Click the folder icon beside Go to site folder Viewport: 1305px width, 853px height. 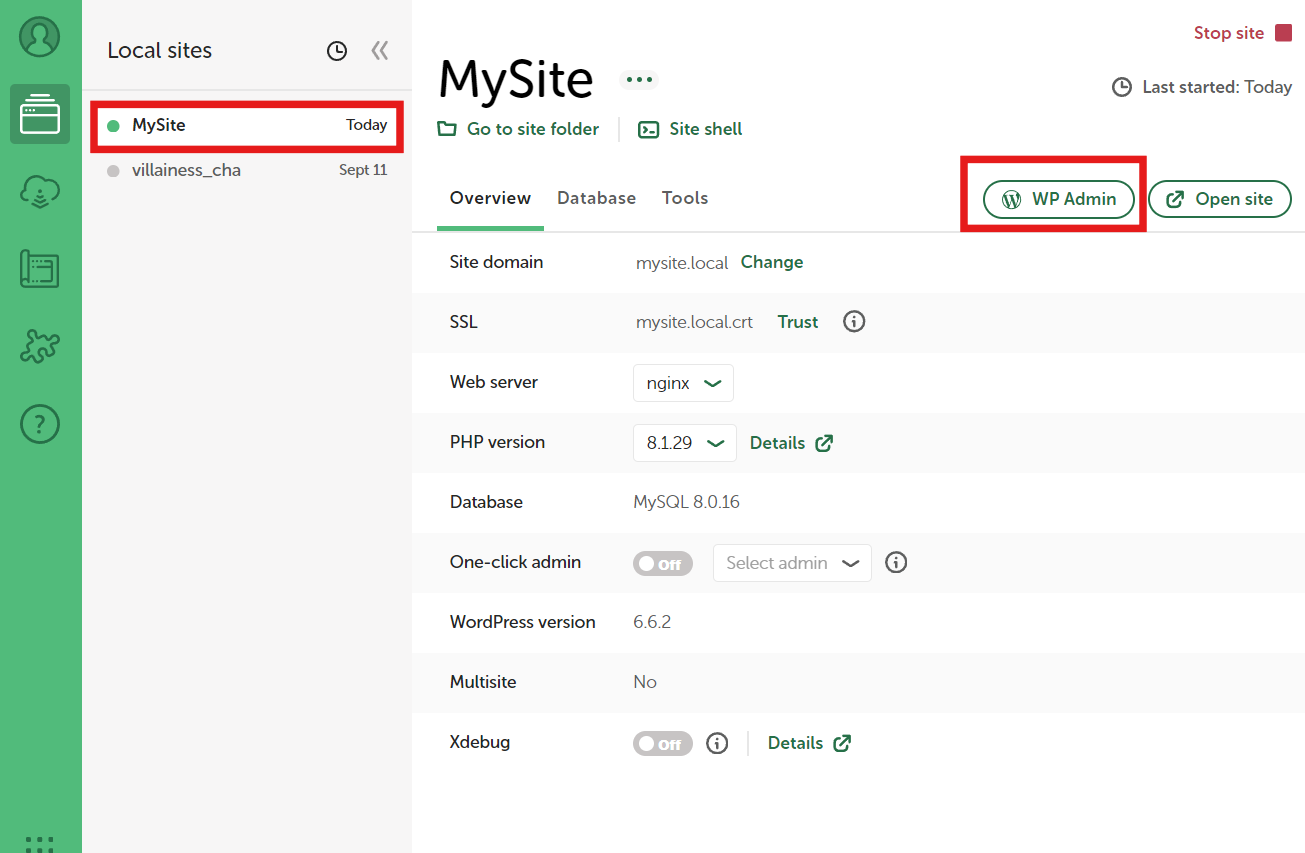tap(446, 129)
